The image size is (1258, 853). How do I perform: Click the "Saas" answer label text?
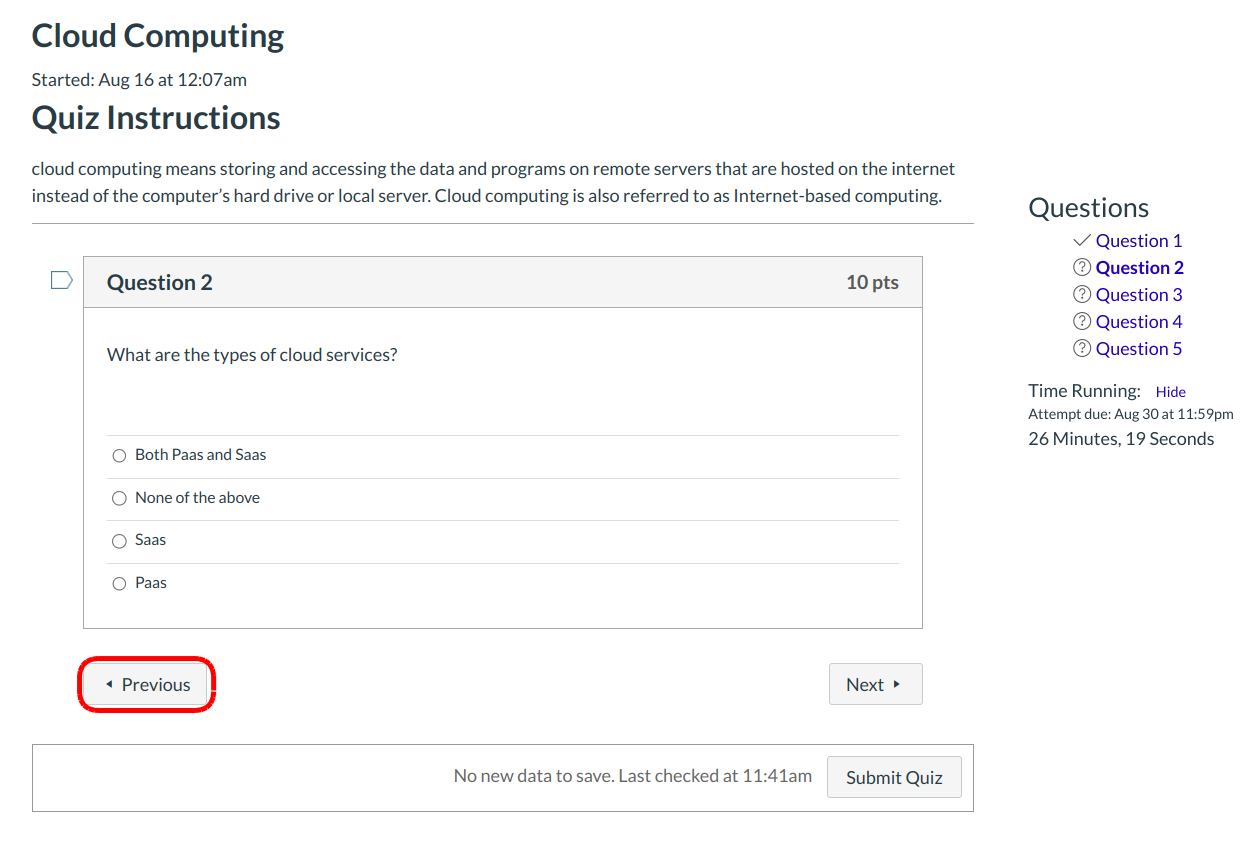[151, 540]
